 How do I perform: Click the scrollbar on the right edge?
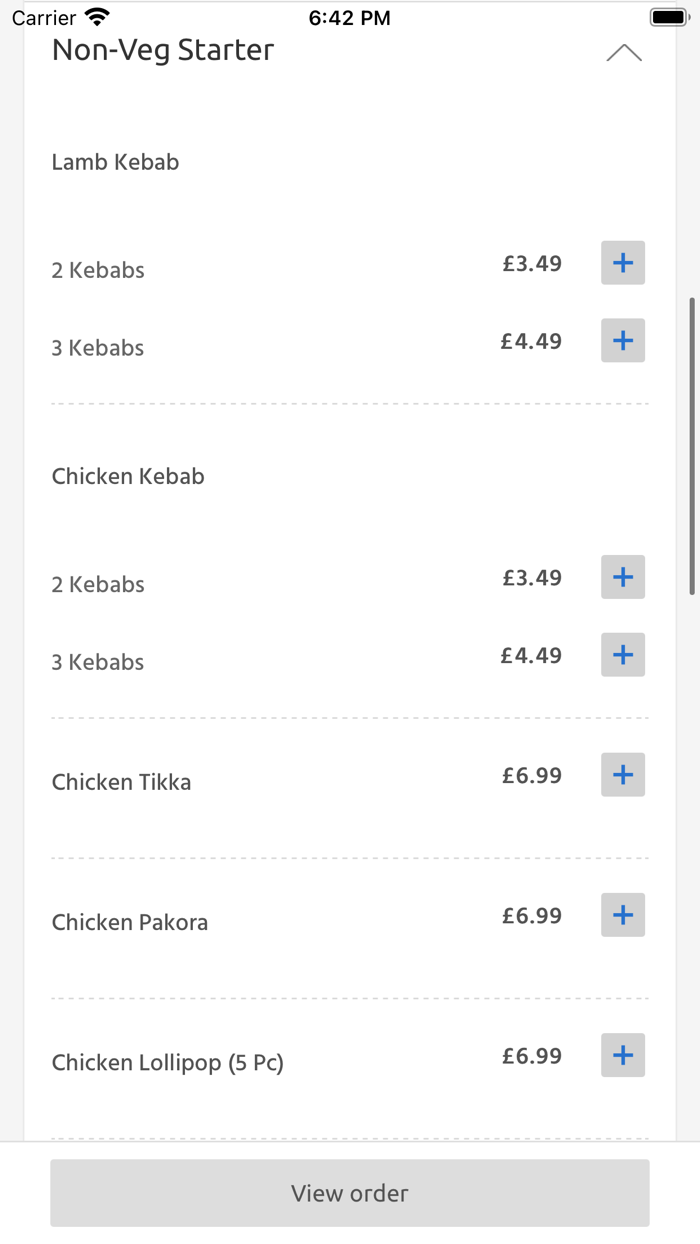pyautogui.click(x=693, y=440)
